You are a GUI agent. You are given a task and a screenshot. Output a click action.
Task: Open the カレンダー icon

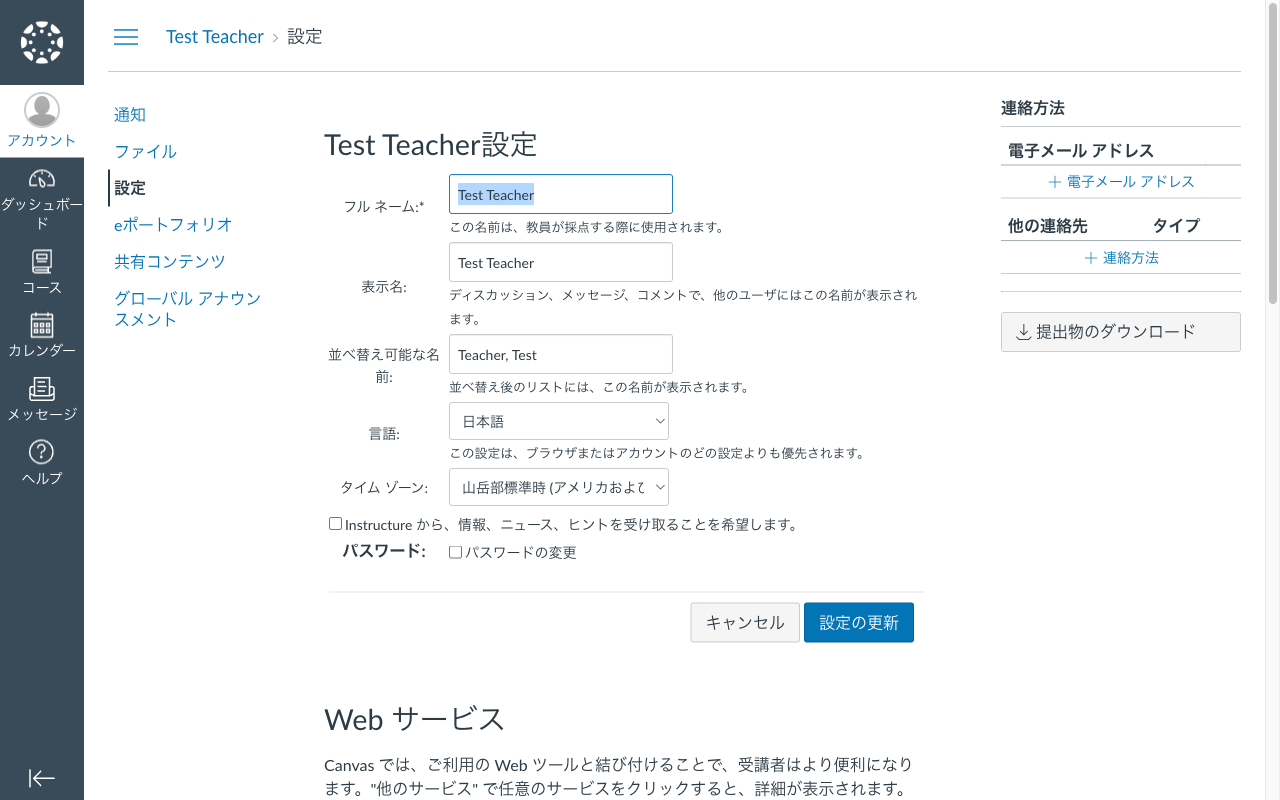(41, 332)
